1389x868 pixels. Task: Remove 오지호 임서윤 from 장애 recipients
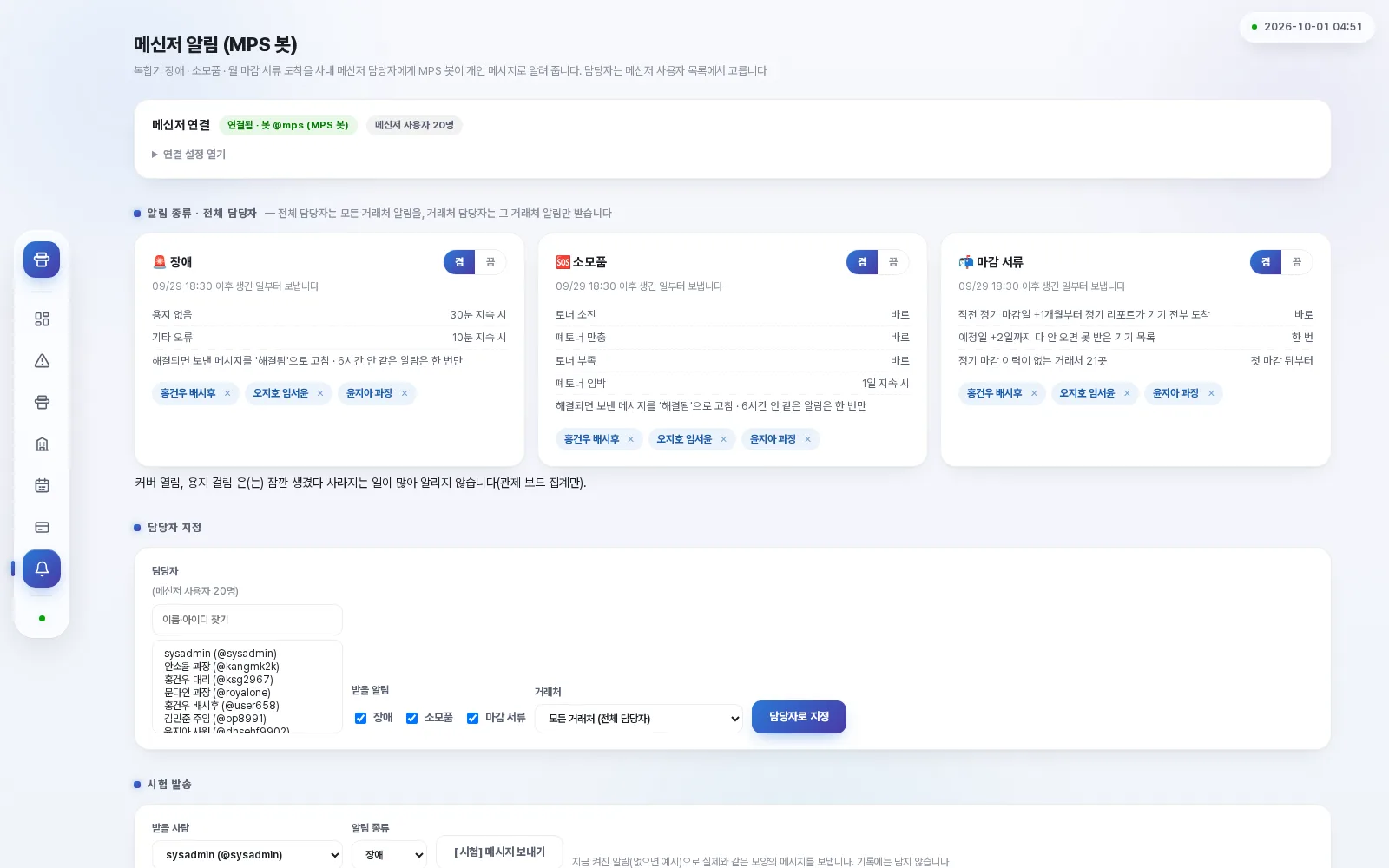pyautogui.click(x=320, y=393)
